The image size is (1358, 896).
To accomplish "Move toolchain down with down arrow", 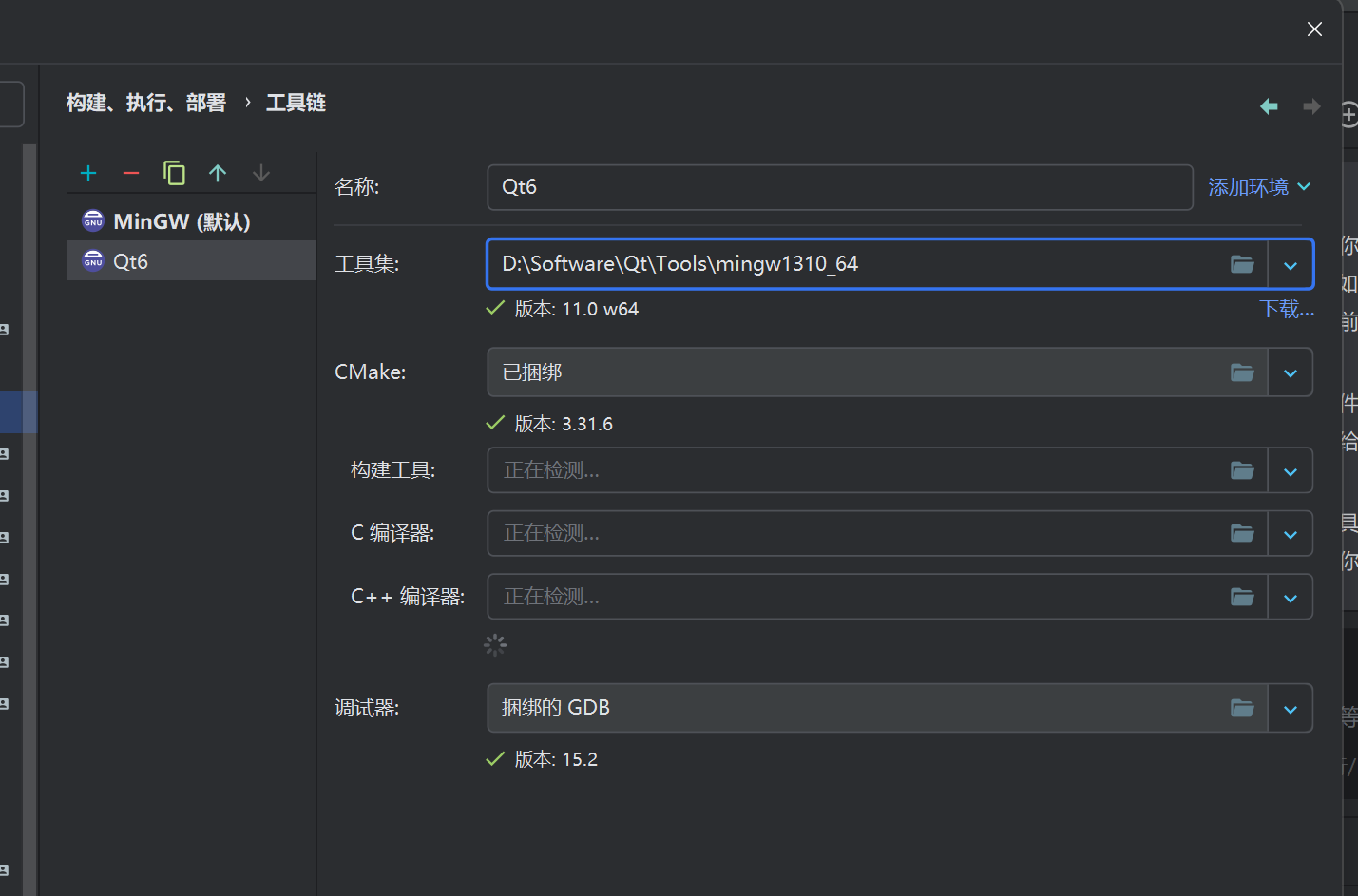I will tap(261, 173).
